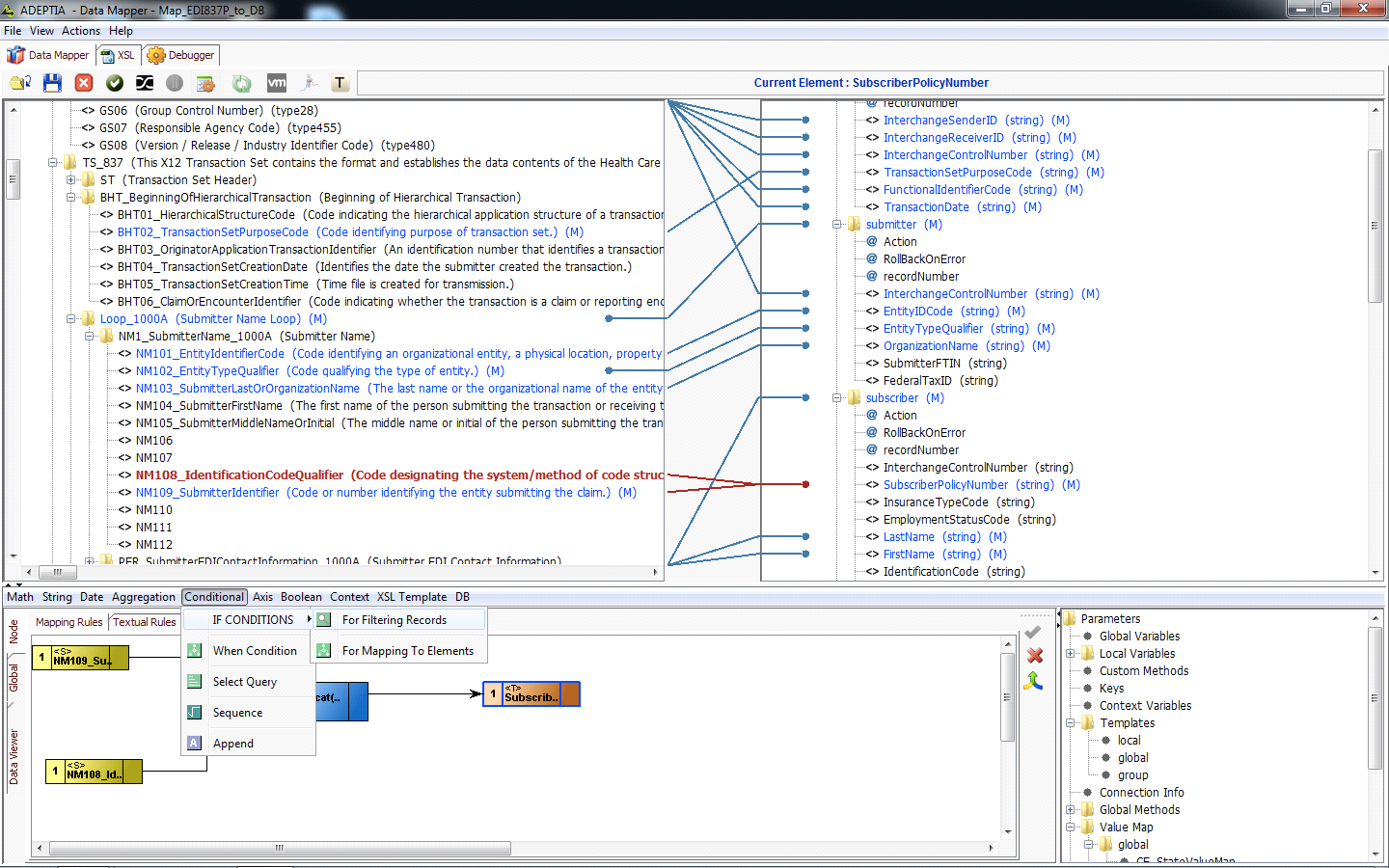Collapse the Loop_1000A Submitter Name Loop
Viewport: 1389px width, 868px height.
coord(69,319)
